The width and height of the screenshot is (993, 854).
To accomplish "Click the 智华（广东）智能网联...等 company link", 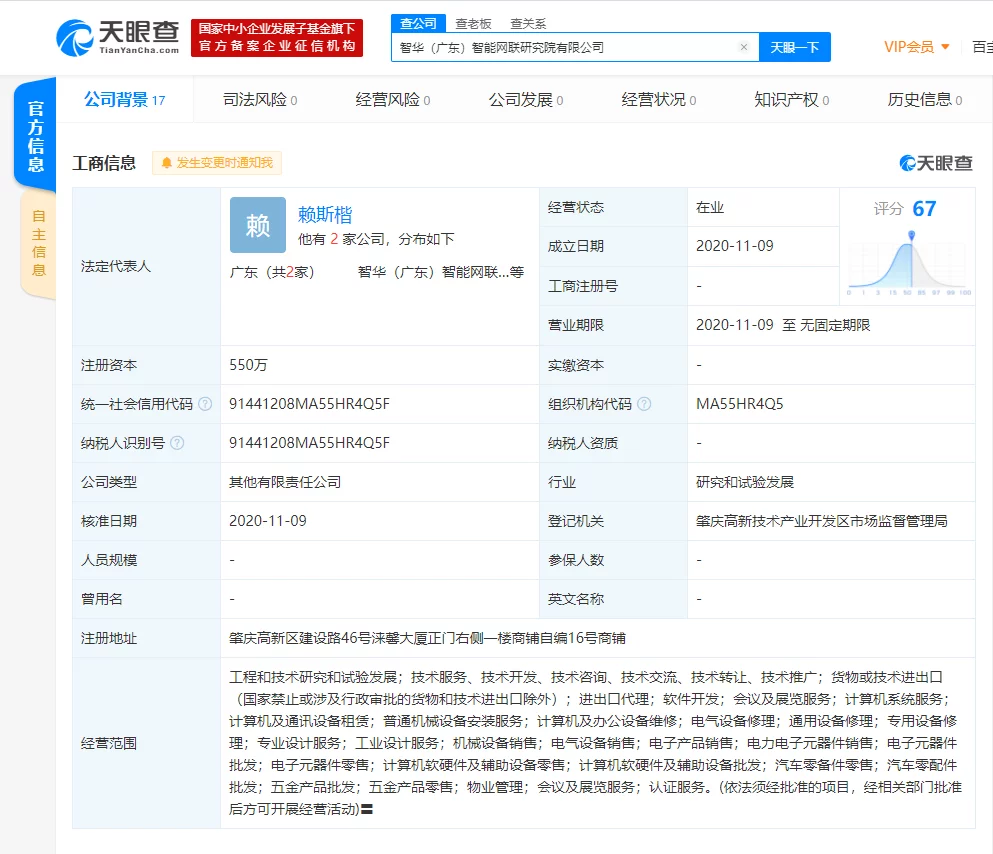I will coord(441,272).
